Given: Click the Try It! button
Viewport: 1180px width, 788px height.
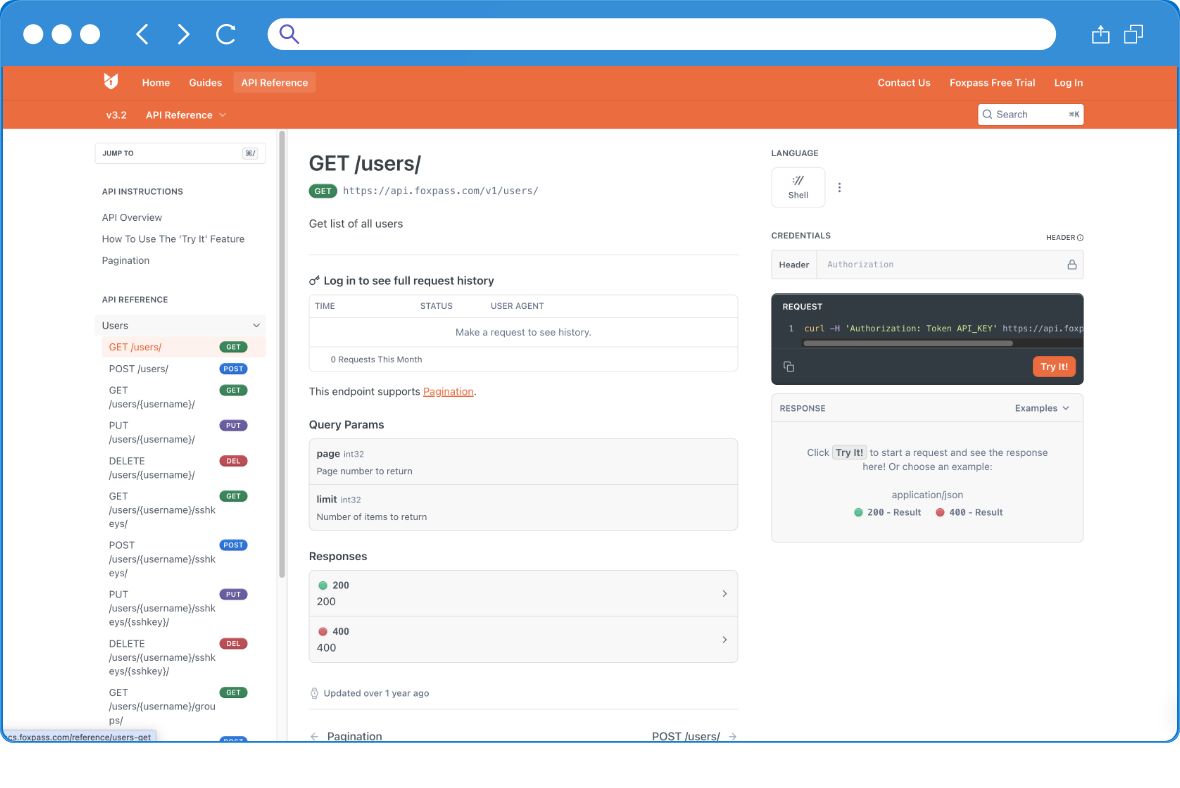Looking at the screenshot, I should 1054,366.
